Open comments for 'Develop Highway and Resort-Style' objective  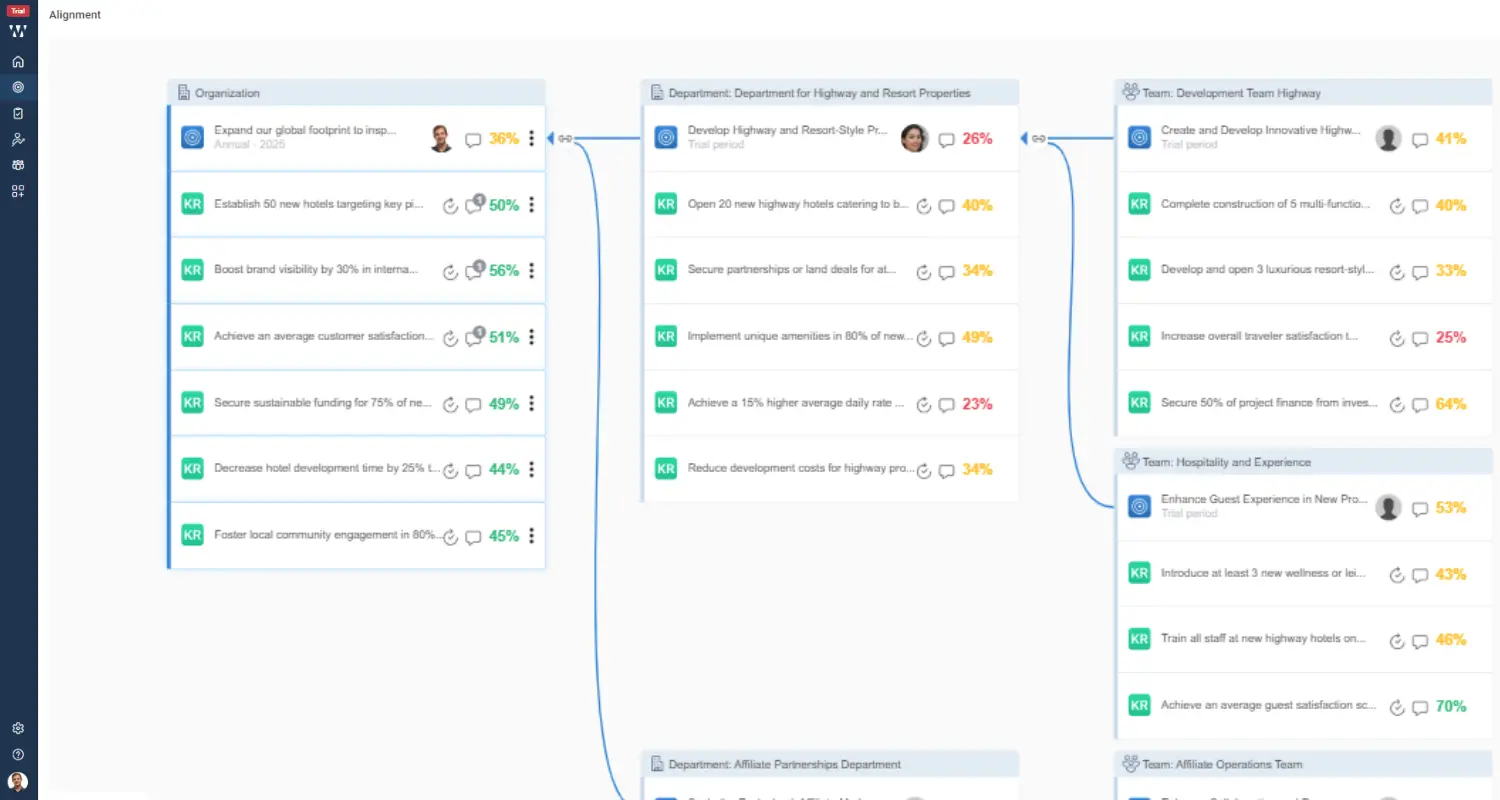(946, 139)
